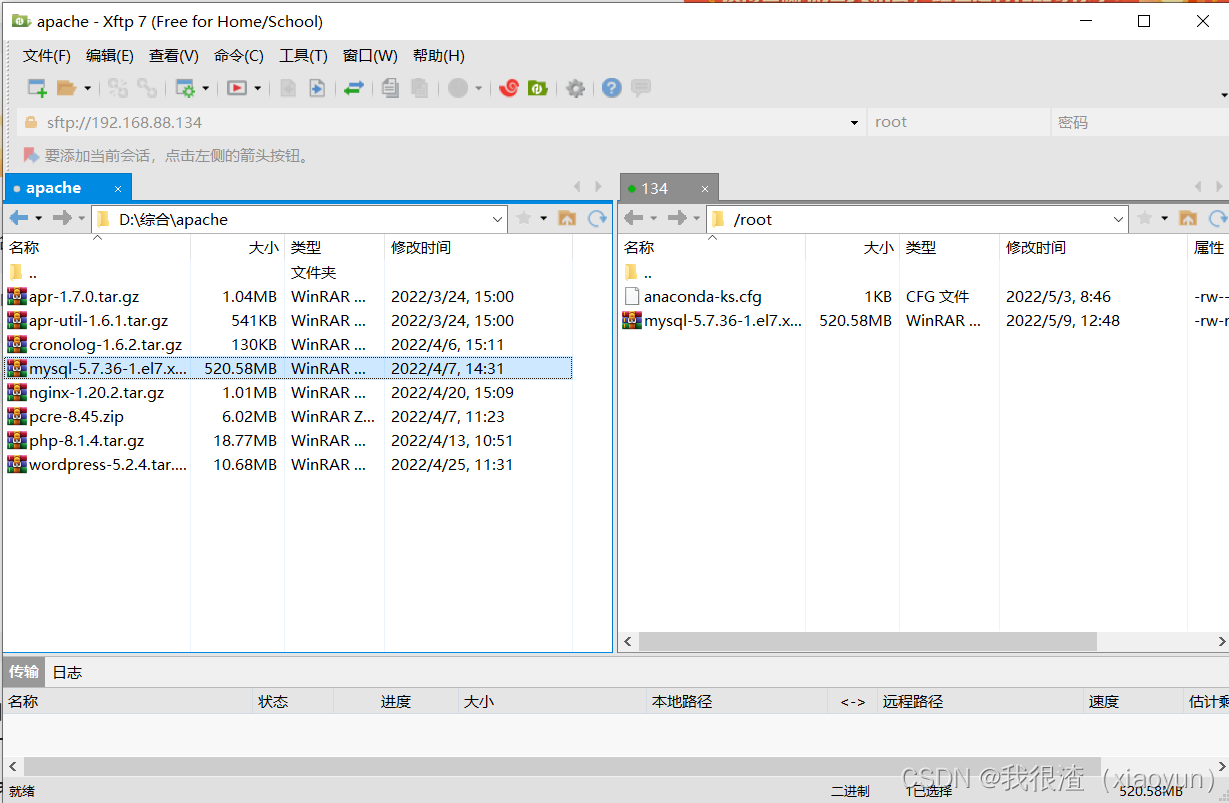This screenshot has height=803, width=1229.
Task: Go to parent folder in remote pane
Action: click(x=1188, y=218)
